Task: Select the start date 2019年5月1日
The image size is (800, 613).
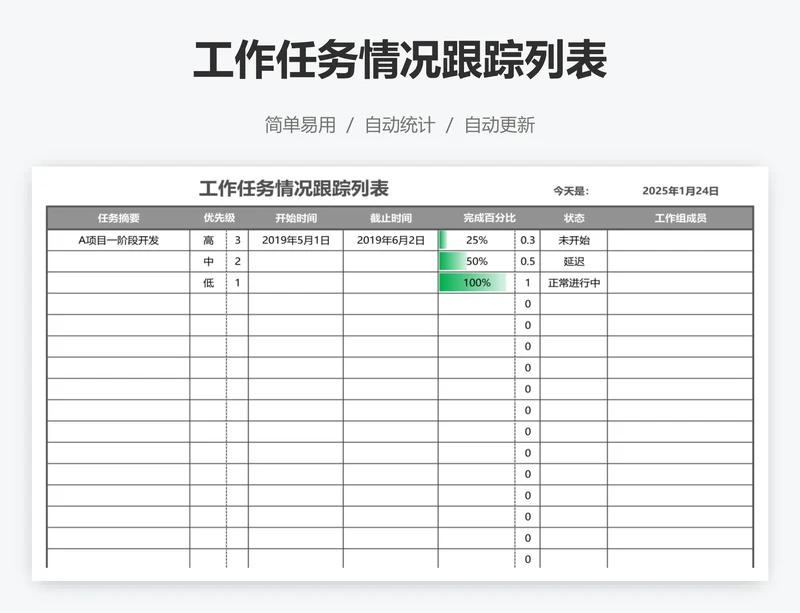Action: (296, 240)
